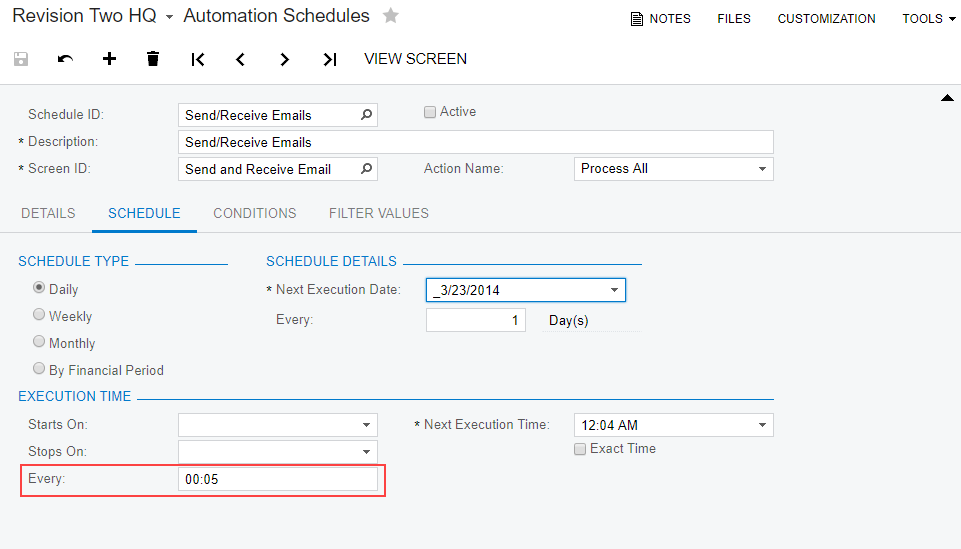Go to first record icon

pyautogui.click(x=198, y=59)
